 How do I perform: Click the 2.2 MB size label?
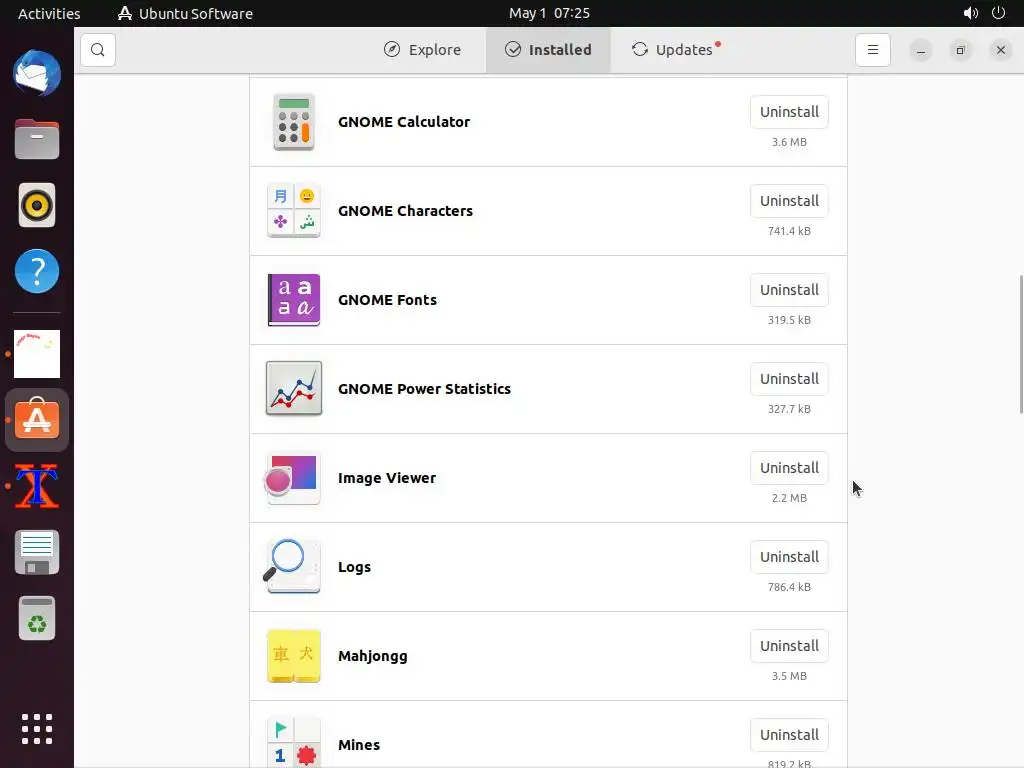[789, 498]
